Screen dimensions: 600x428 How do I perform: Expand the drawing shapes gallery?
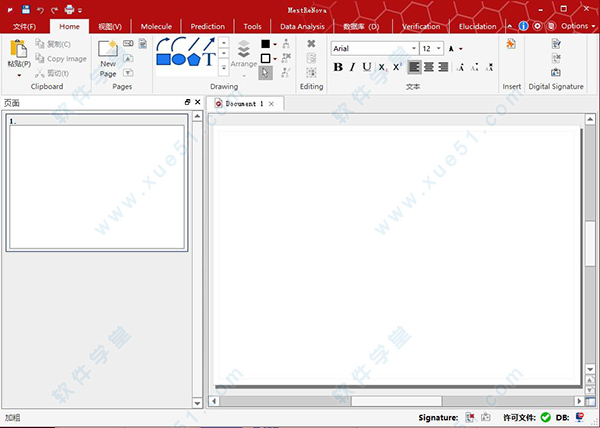click(x=224, y=68)
